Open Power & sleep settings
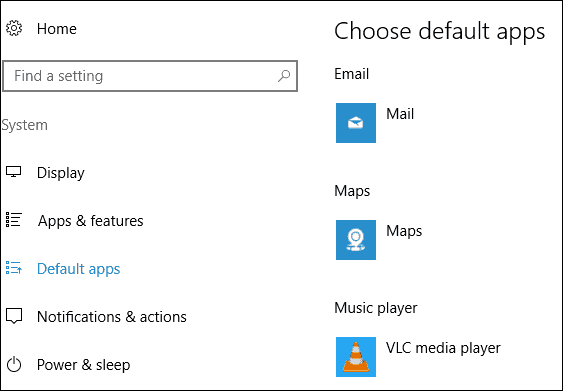Image resolution: width=563 pixels, height=391 pixels. pos(83,365)
